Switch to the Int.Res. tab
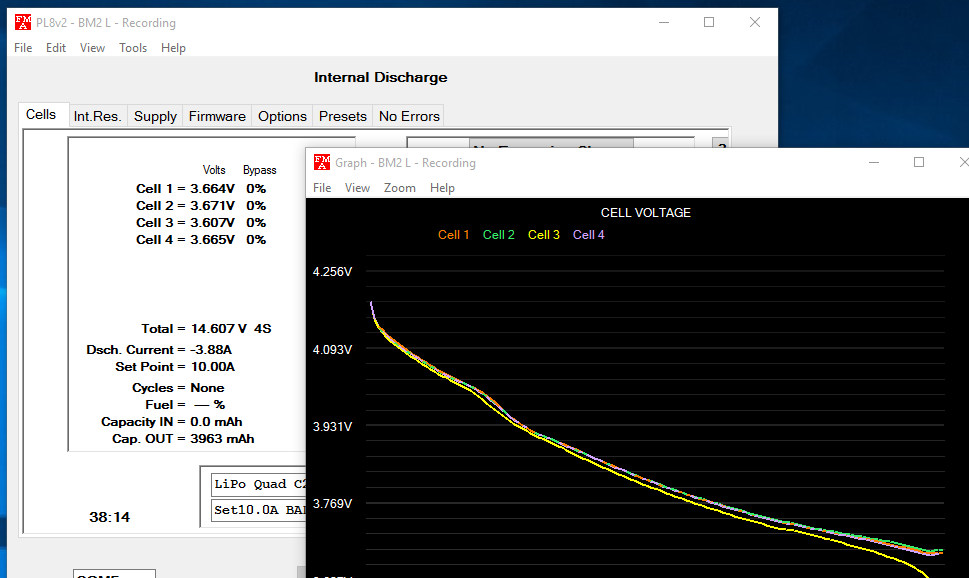The width and height of the screenshot is (969, 578). tap(97, 116)
